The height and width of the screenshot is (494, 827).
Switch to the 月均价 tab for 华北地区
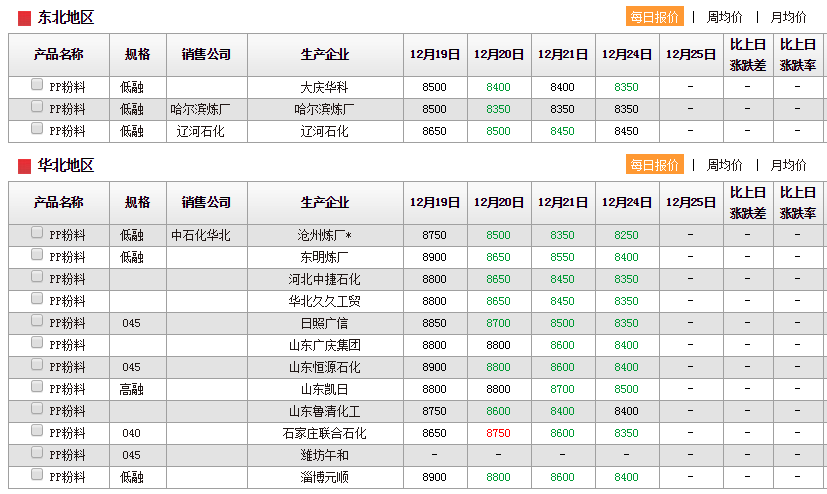[788, 165]
